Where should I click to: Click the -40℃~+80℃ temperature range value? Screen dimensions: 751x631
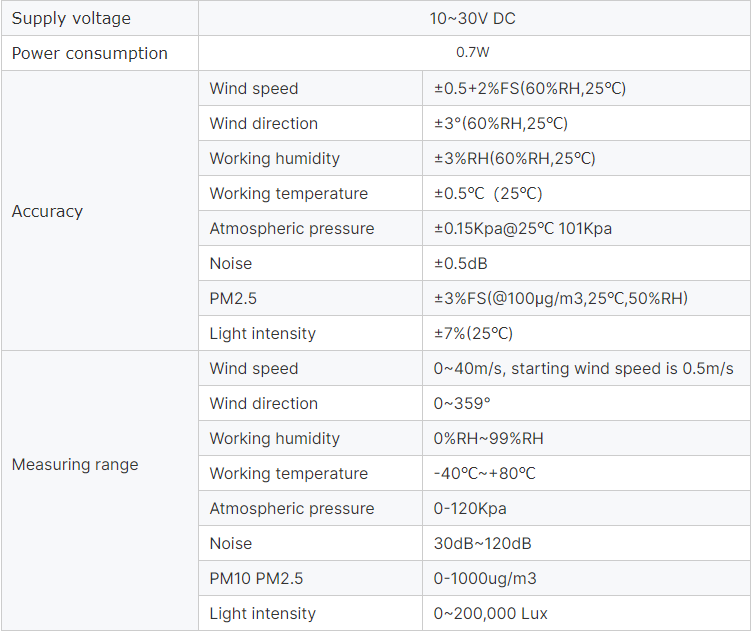pyautogui.click(x=484, y=473)
